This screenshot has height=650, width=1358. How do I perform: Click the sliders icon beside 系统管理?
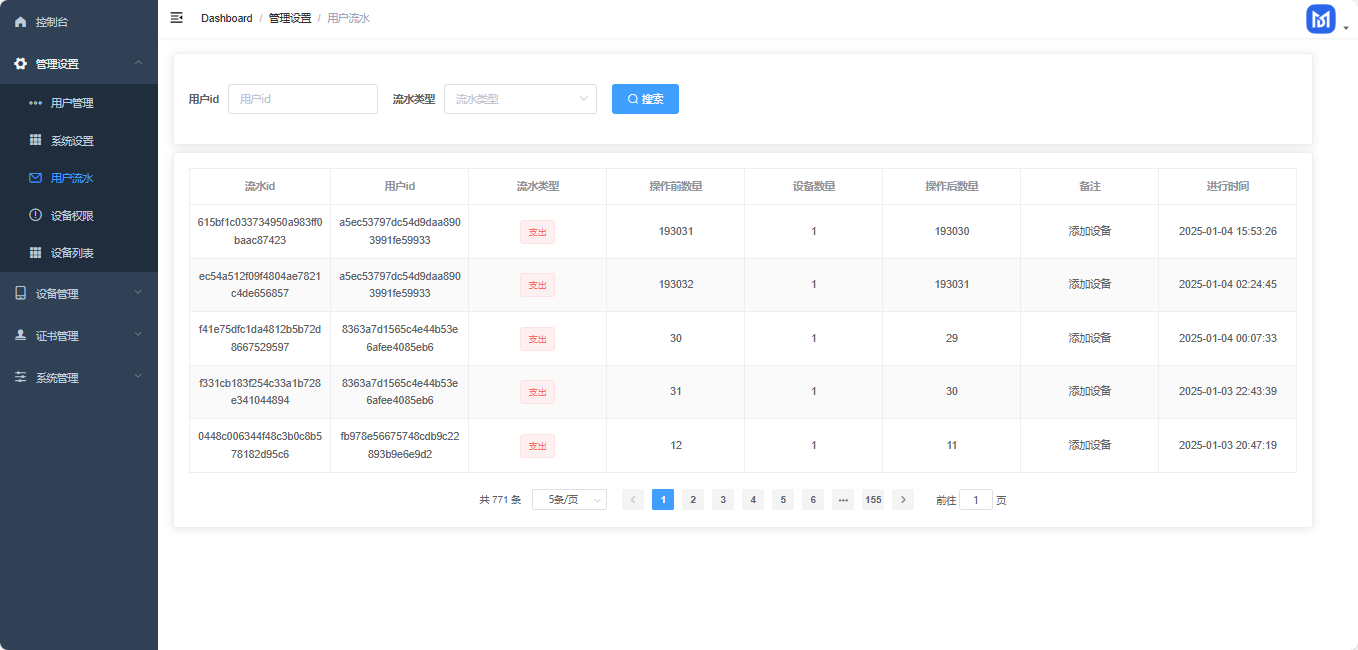tap(20, 378)
